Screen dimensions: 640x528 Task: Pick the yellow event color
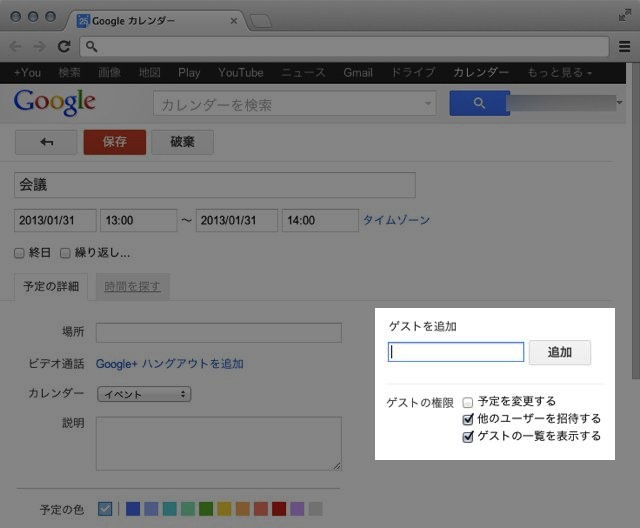(224, 509)
